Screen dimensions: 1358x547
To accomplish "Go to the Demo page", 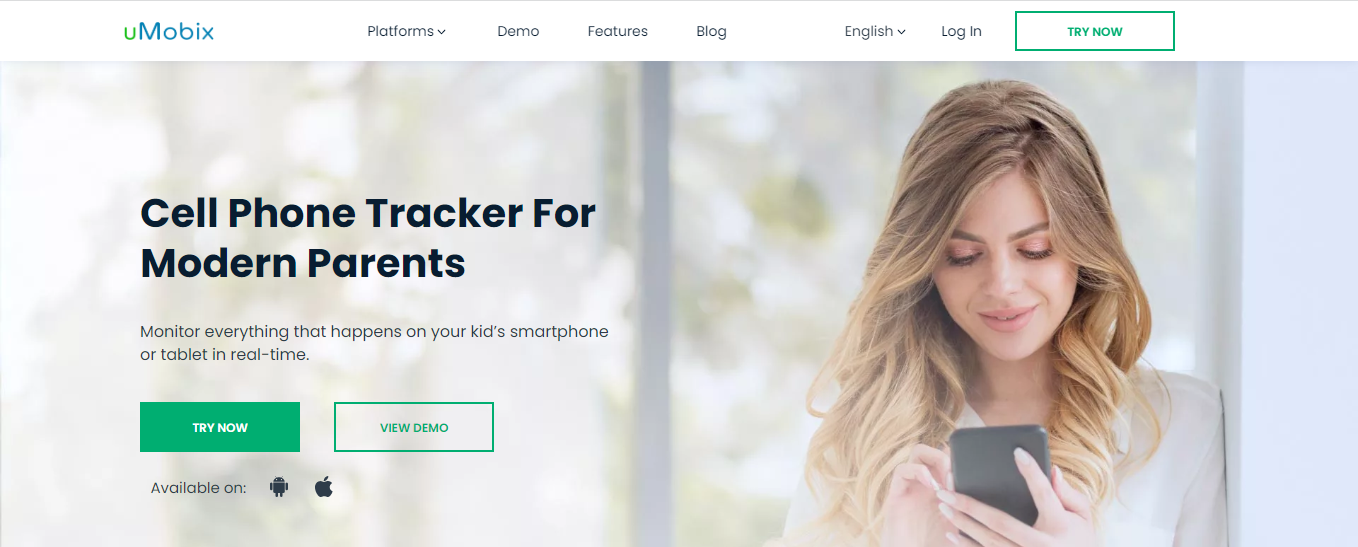I will (518, 31).
